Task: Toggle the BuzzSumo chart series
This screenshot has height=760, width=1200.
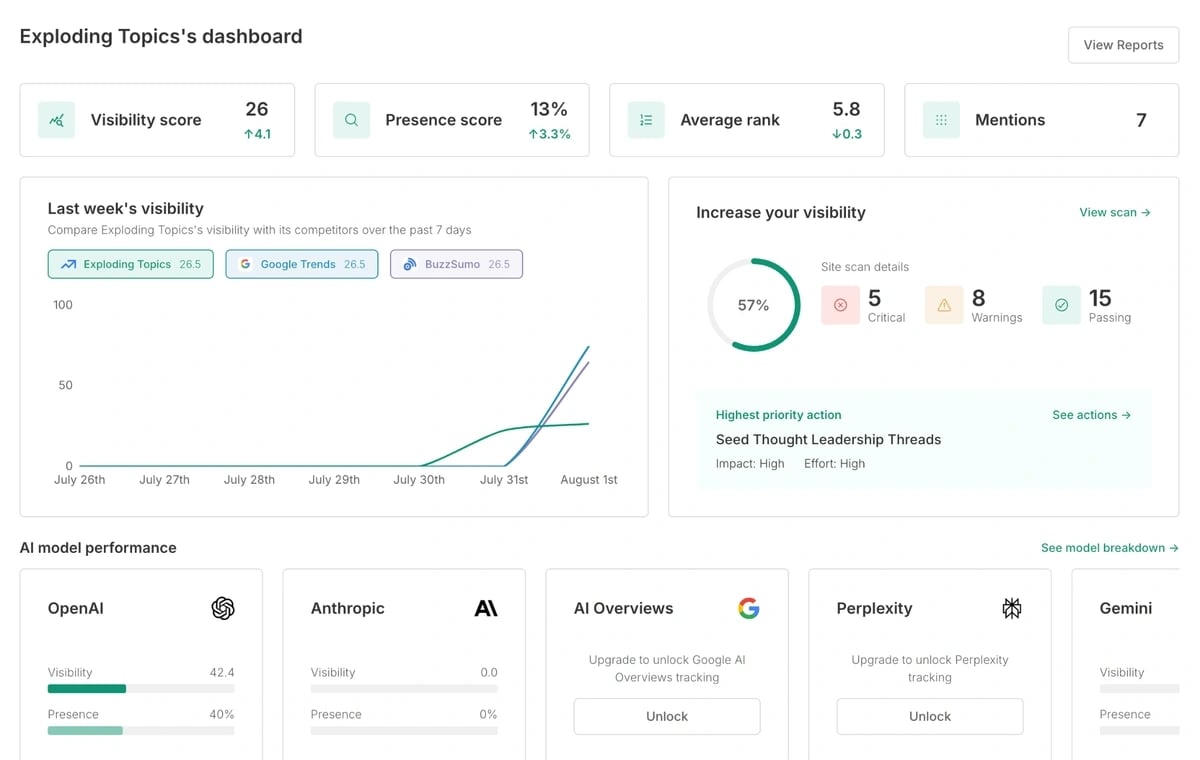Action: (x=456, y=264)
